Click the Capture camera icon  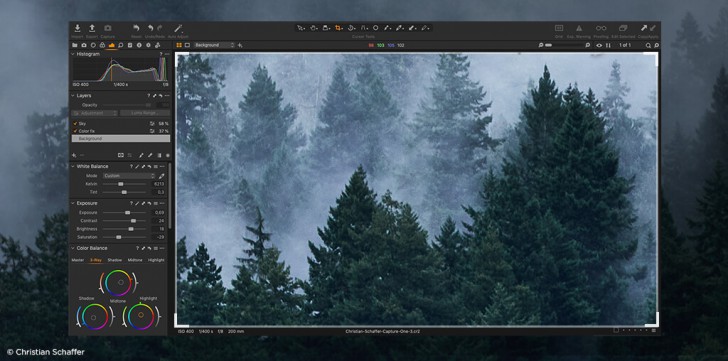(x=107, y=28)
